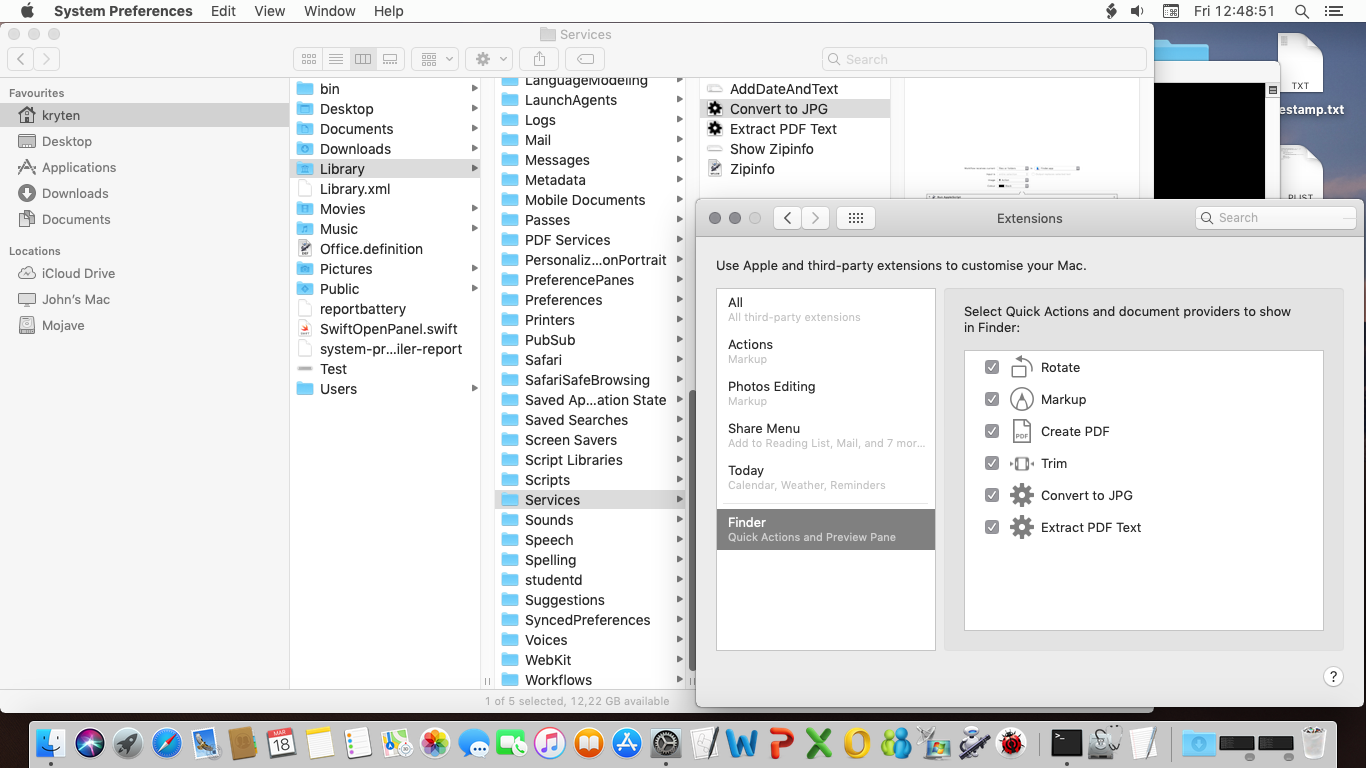Open the Apple menu
Screen dimensions: 1366x768
(27, 11)
